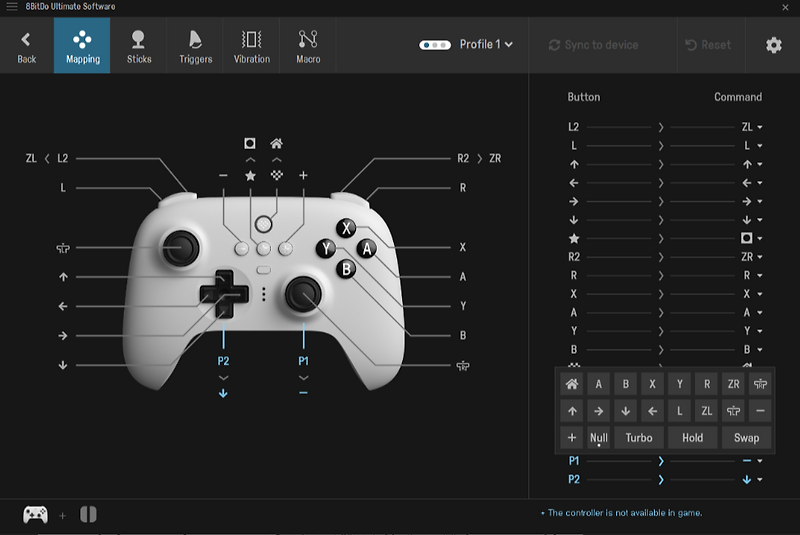
Task: Expand the Profile 1 dropdown
Action: [486, 44]
